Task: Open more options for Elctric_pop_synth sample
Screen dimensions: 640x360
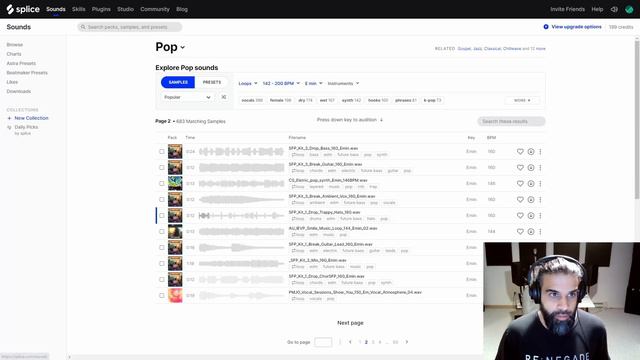Action: click(x=540, y=183)
